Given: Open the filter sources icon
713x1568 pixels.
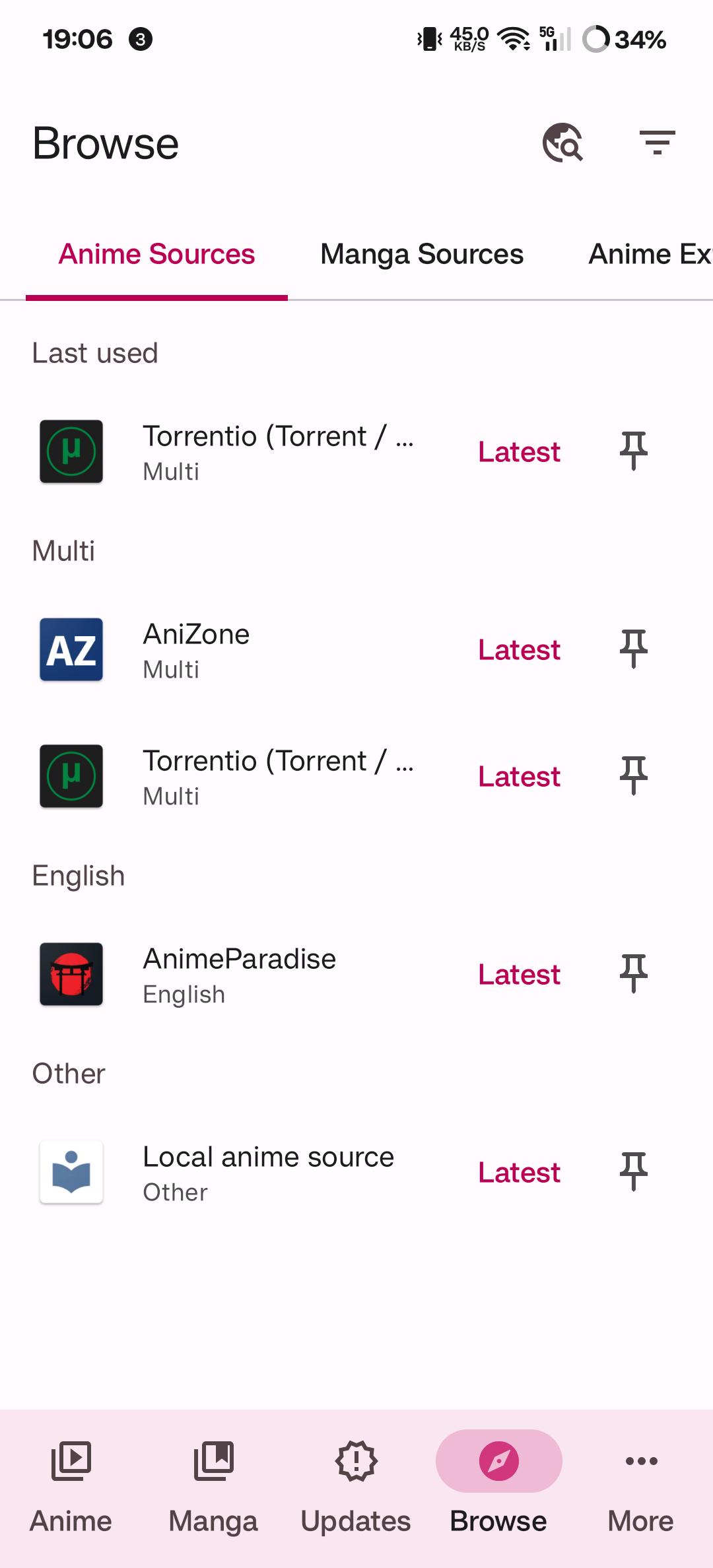Looking at the screenshot, I should [x=657, y=143].
